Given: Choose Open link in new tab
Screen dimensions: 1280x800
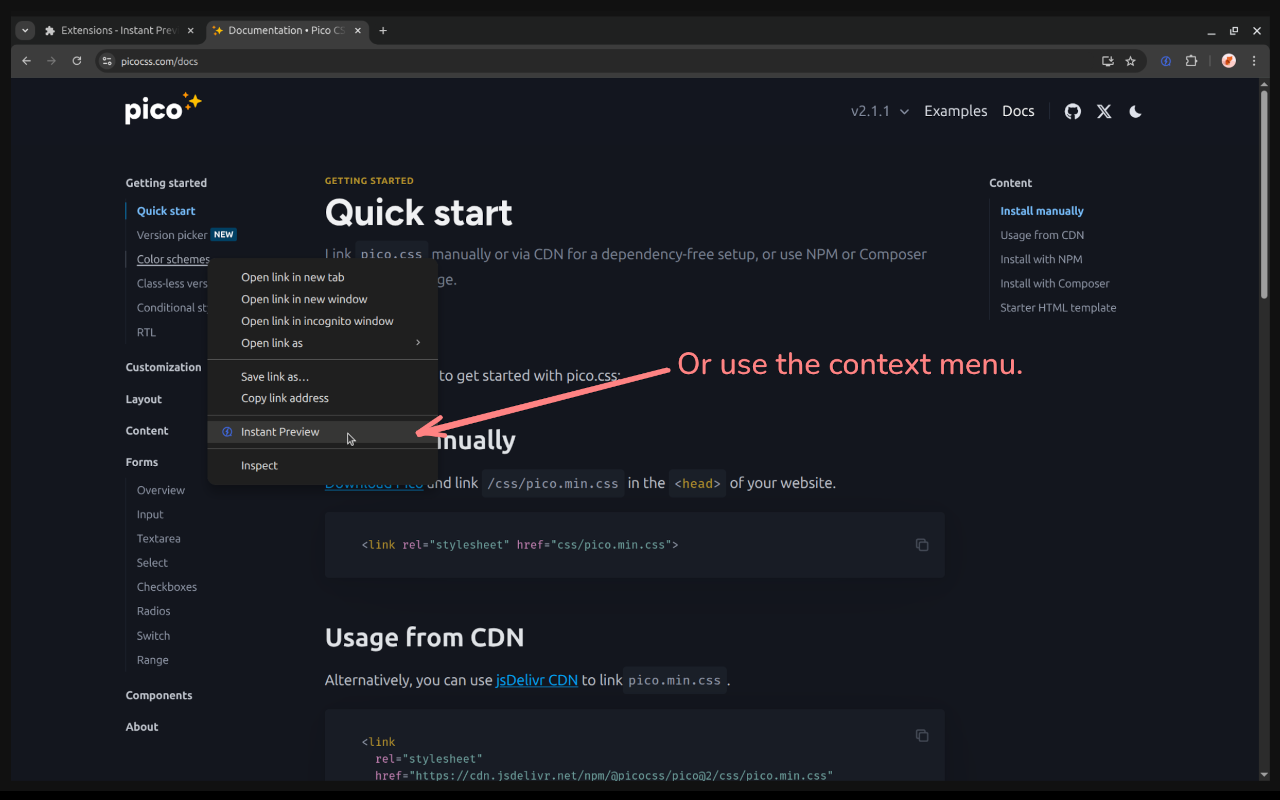Looking at the screenshot, I should tap(322, 277).
